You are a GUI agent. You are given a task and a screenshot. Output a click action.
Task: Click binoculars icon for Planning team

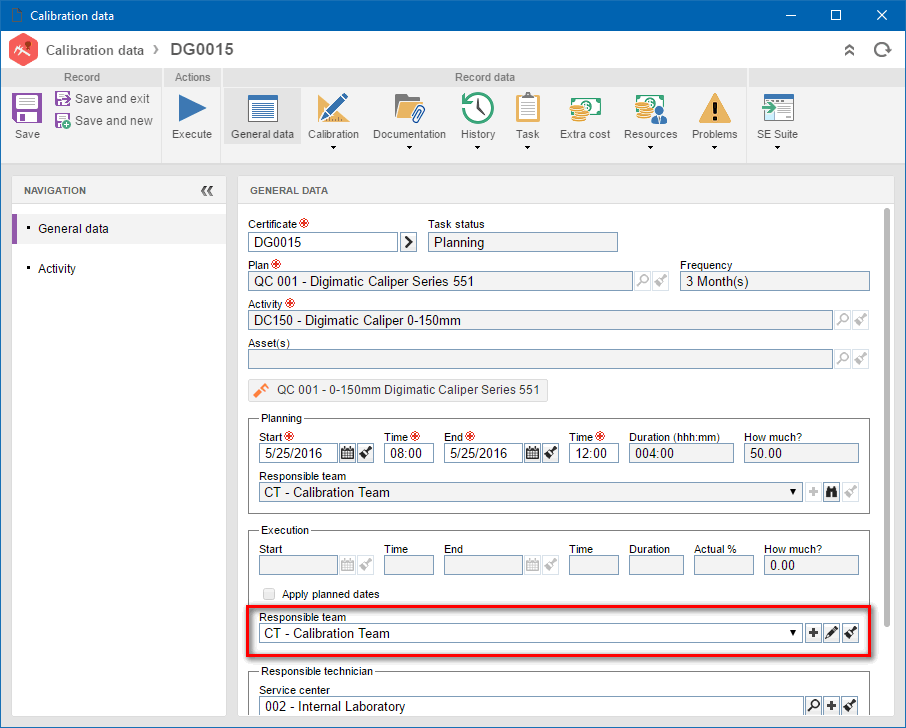[x=831, y=492]
